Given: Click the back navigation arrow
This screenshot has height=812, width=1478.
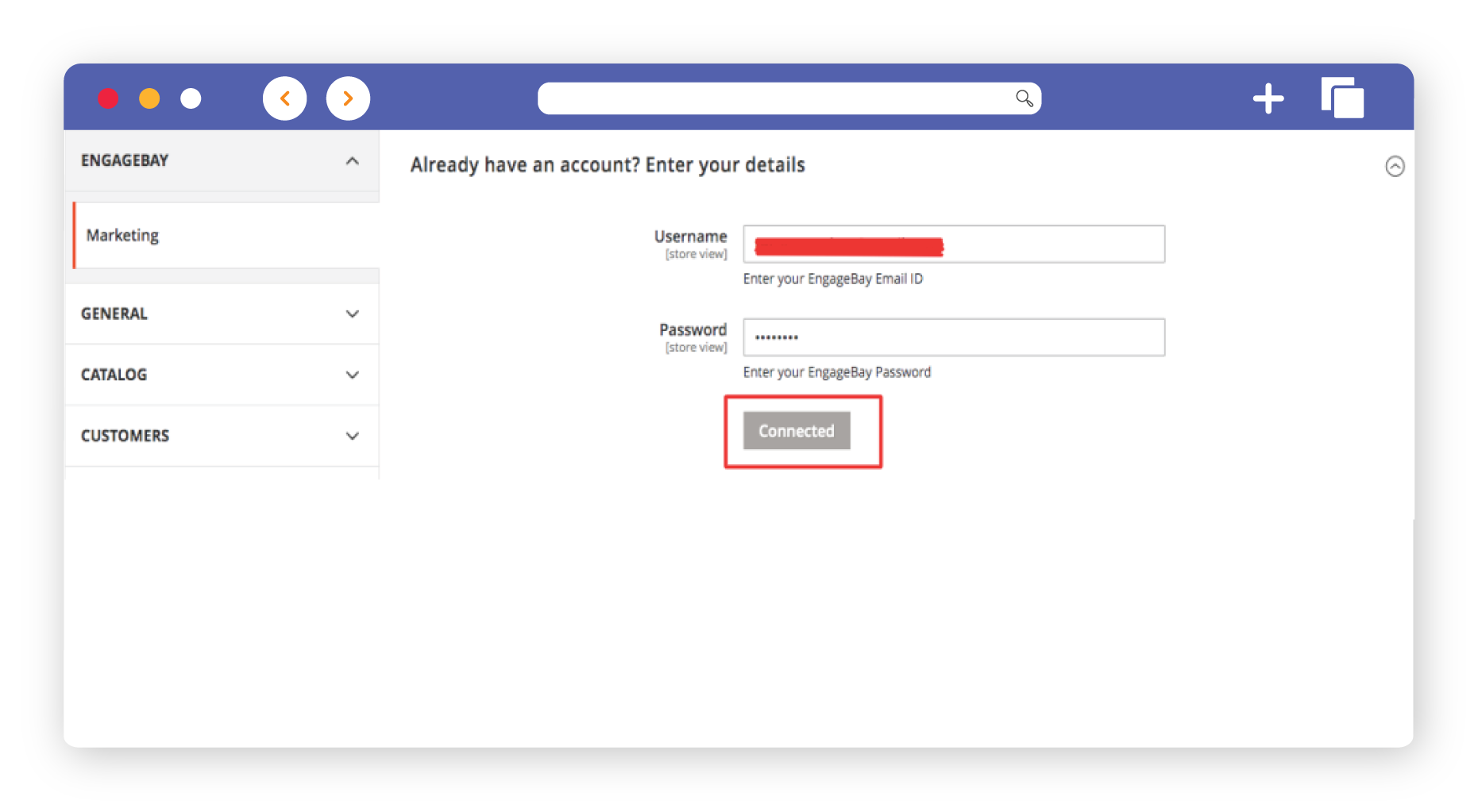Looking at the screenshot, I should pyautogui.click(x=284, y=98).
